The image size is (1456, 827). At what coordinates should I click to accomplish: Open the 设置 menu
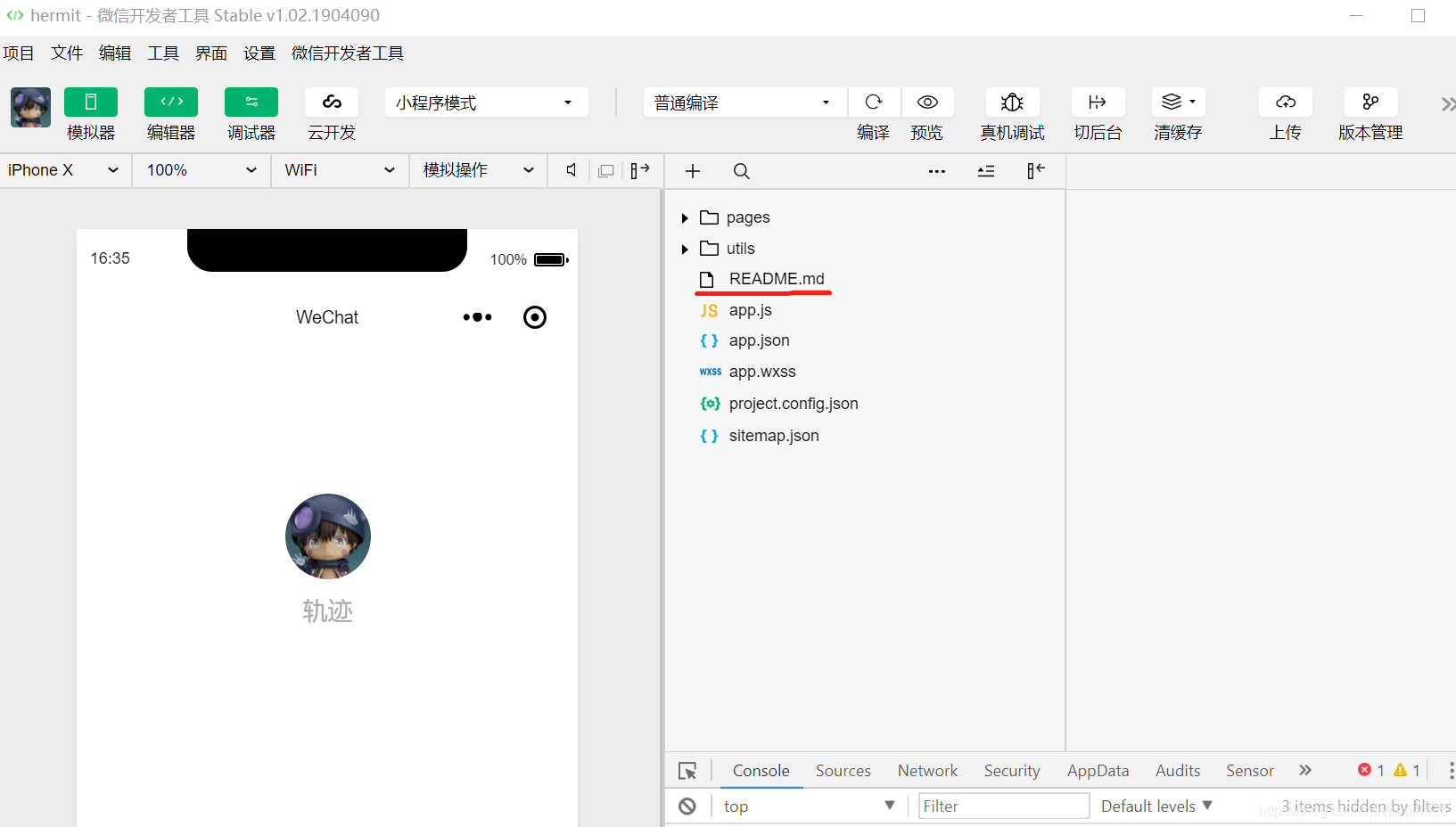[259, 53]
